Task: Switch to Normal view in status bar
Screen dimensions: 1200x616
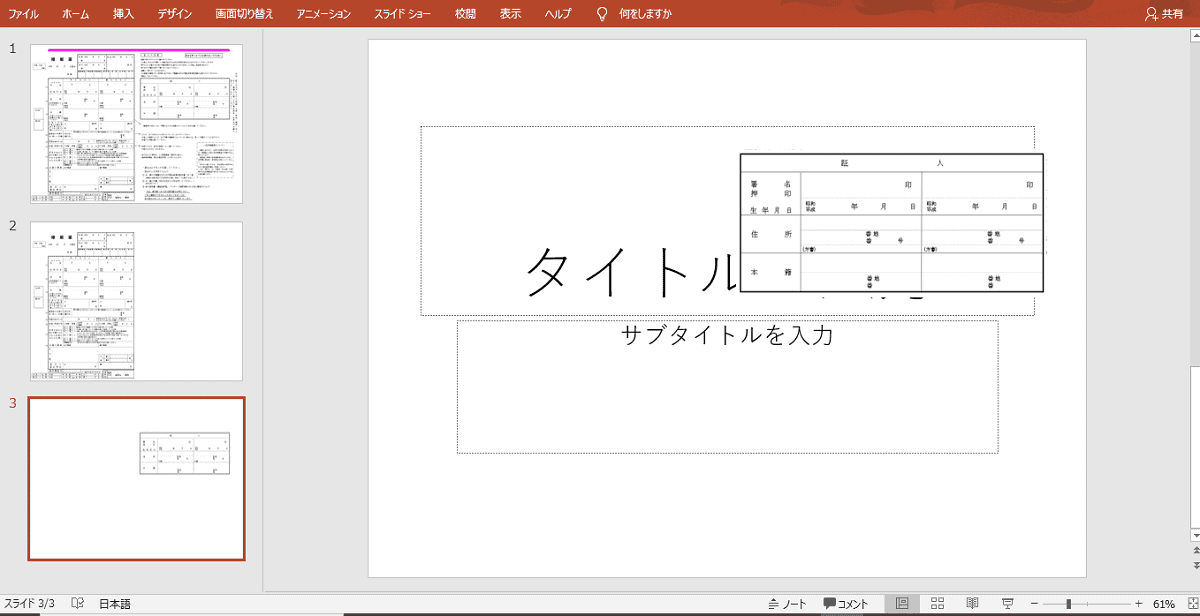Action: (x=902, y=604)
